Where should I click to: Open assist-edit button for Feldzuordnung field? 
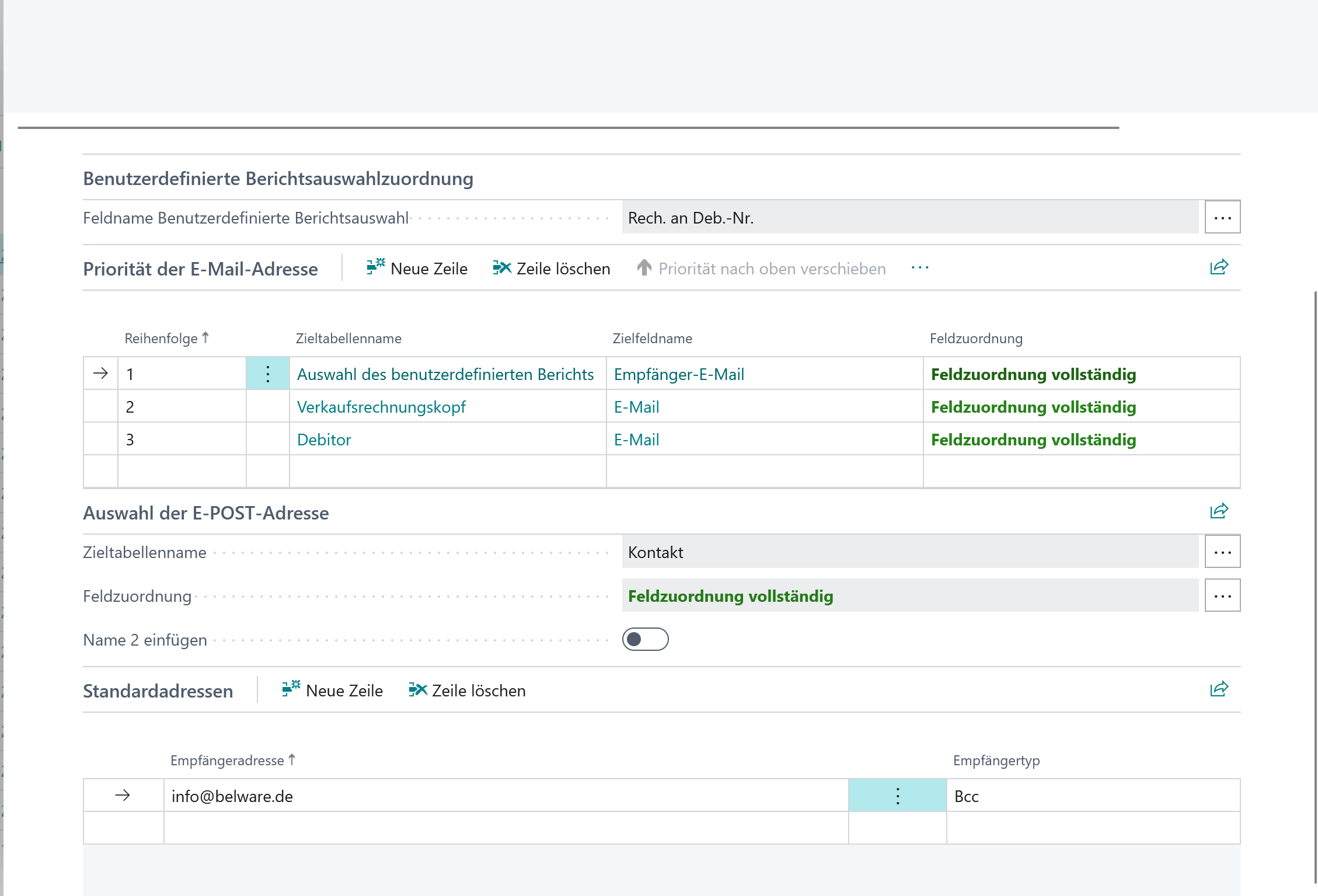(x=1222, y=596)
